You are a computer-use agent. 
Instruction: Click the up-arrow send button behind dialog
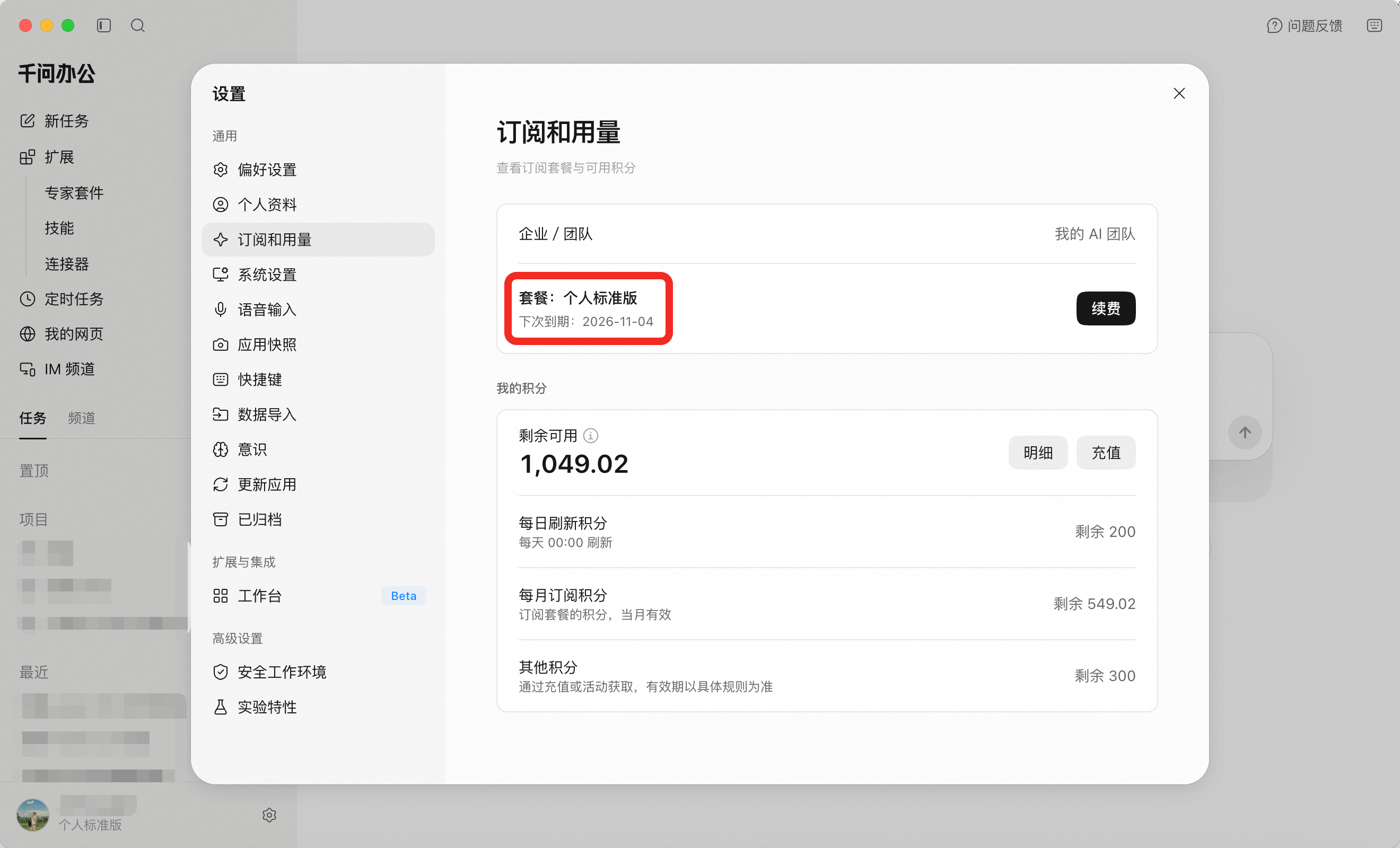[1244, 433]
